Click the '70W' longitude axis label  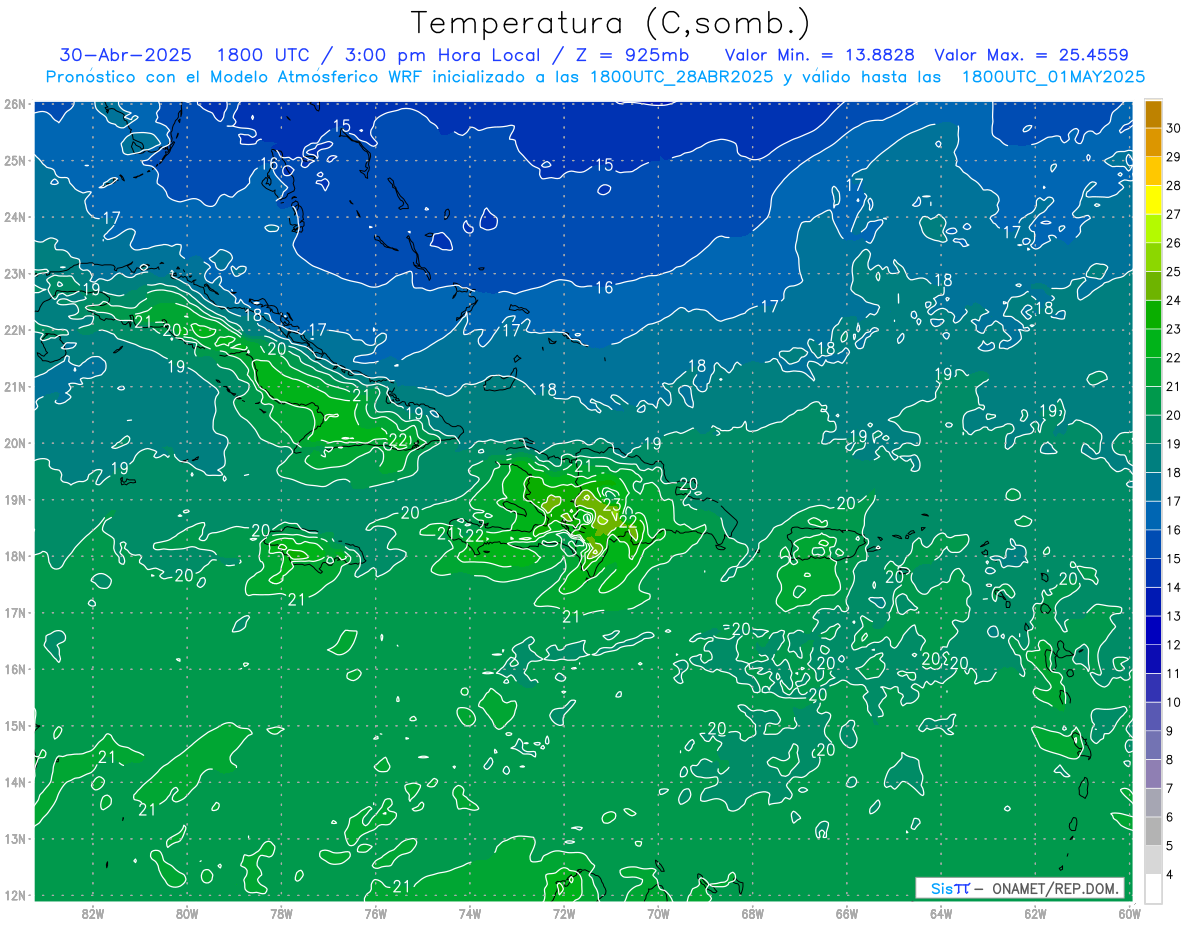(x=658, y=913)
